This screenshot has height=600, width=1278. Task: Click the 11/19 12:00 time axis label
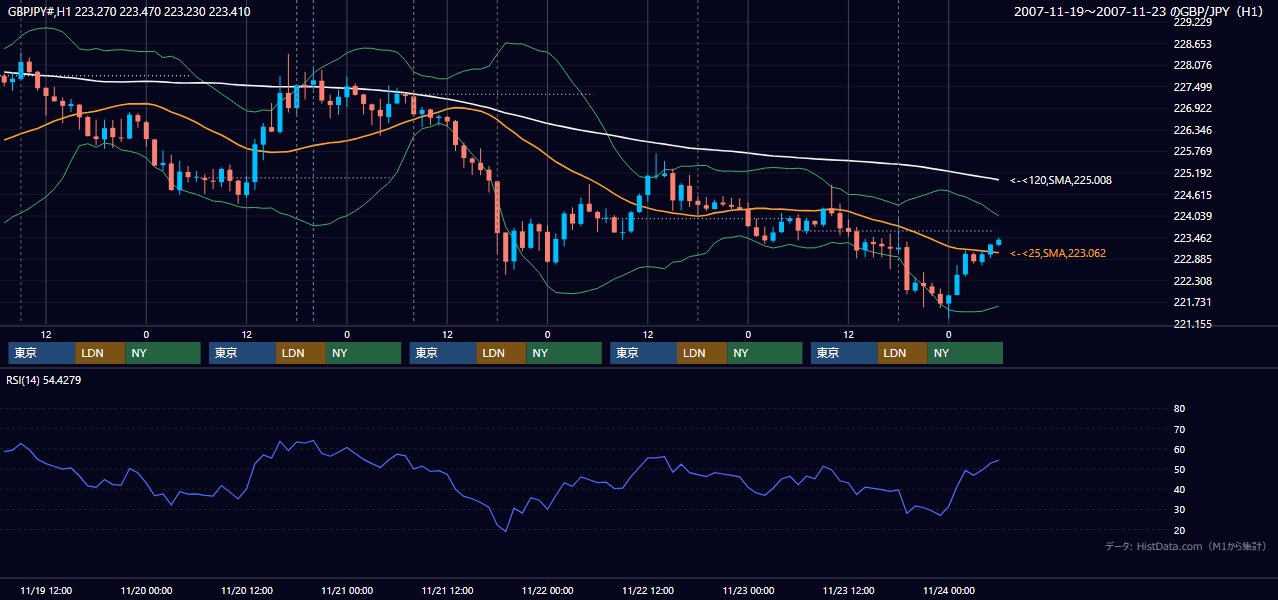pos(46,590)
